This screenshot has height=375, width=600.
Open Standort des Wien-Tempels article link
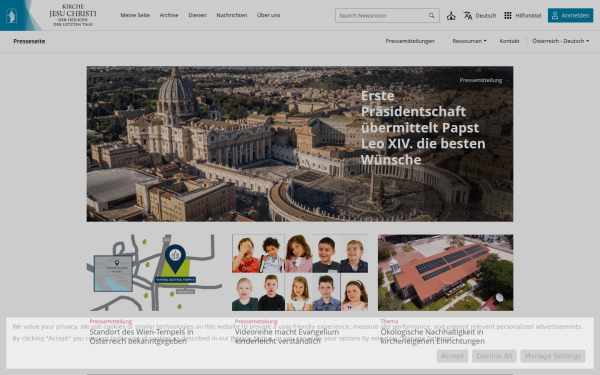click(142, 336)
